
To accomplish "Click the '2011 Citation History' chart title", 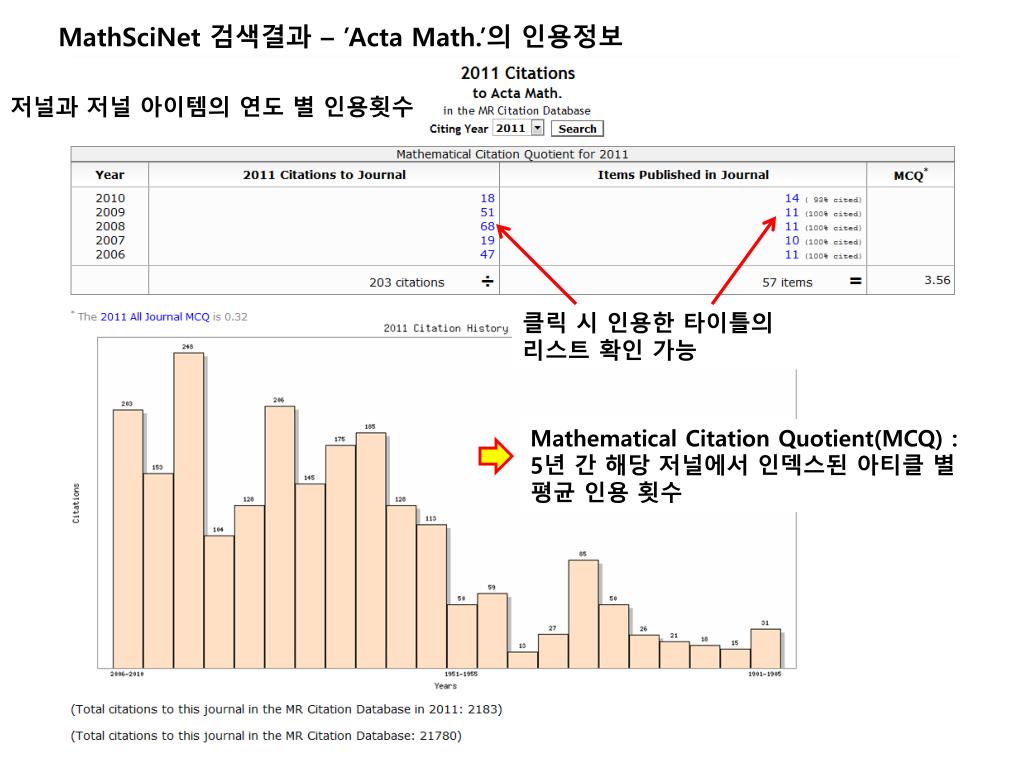I will coord(445,328).
